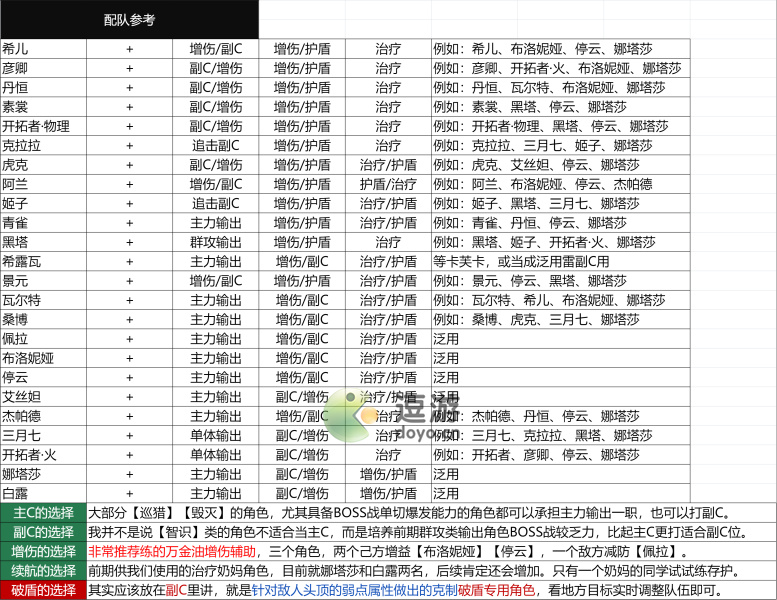Viewport: 777px width, 600px height.
Task: Click the red text 非常推荐练的万金油增伤辅助
Action: [x=172, y=551]
